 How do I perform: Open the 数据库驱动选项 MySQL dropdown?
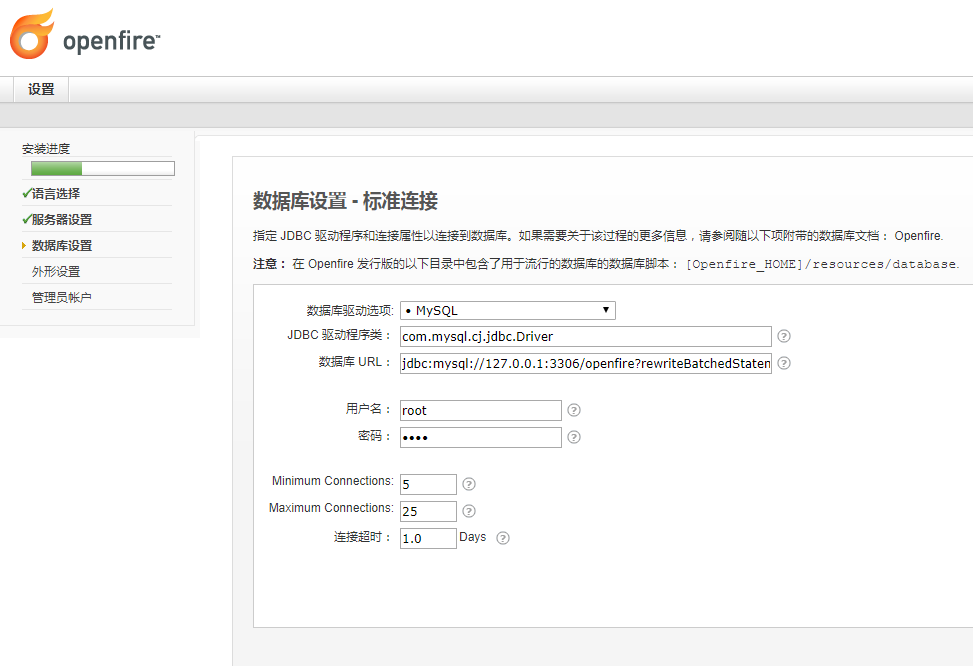(x=508, y=310)
